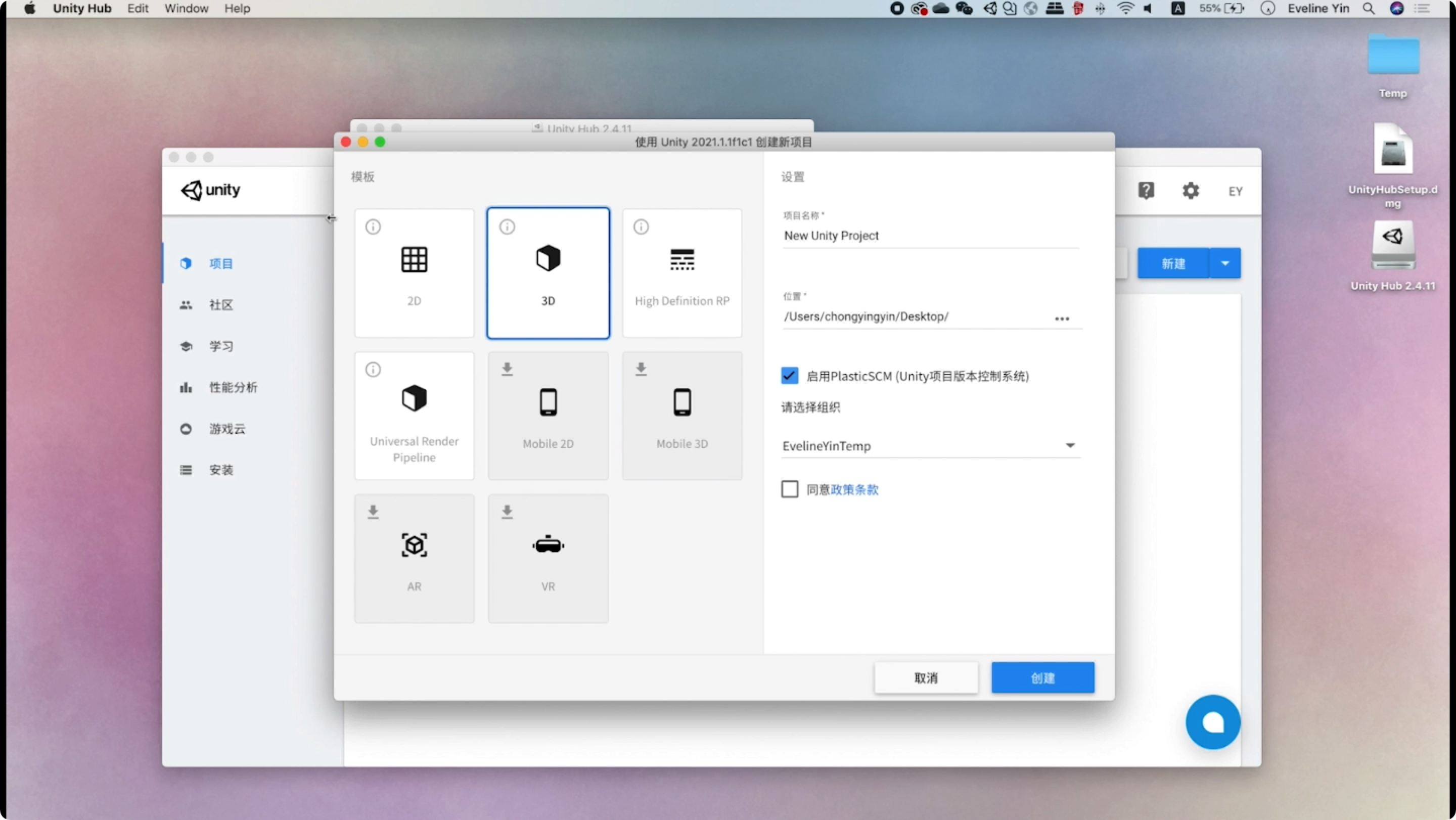Open info for the 3D template
The image size is (1456, 820).
507,227
